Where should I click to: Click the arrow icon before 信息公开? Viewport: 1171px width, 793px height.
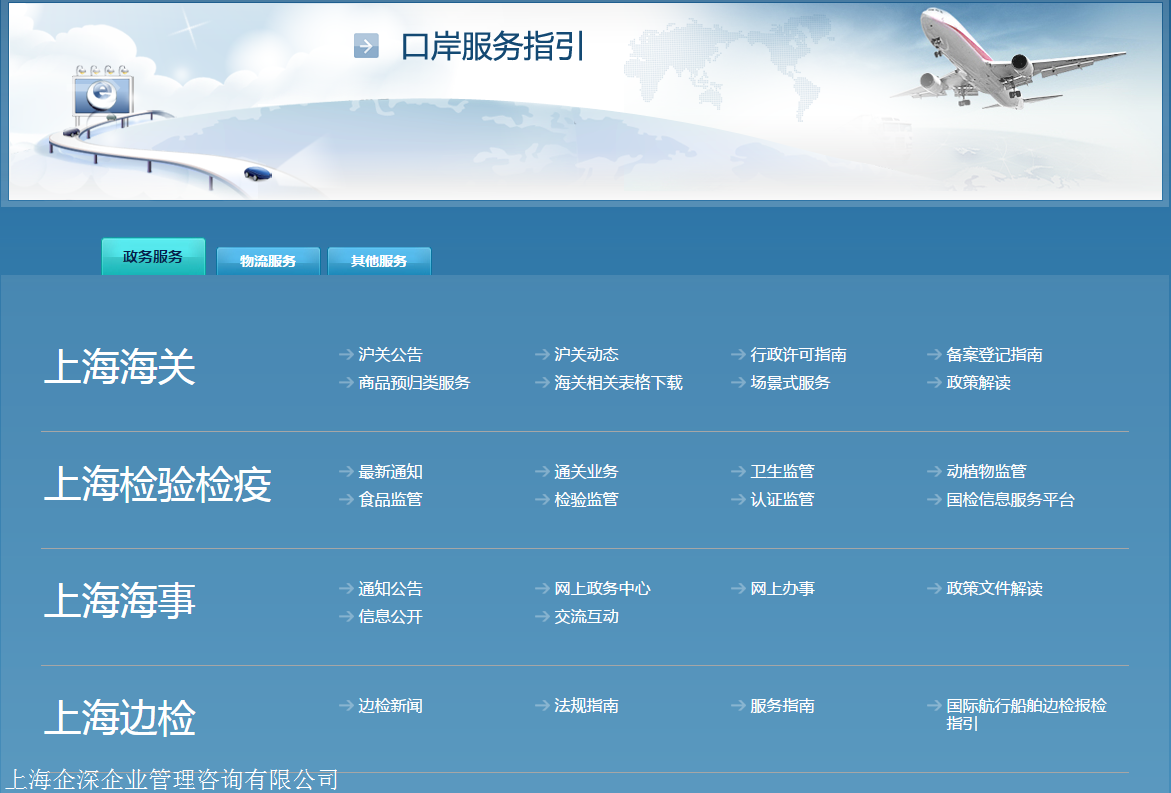point(346,617)
